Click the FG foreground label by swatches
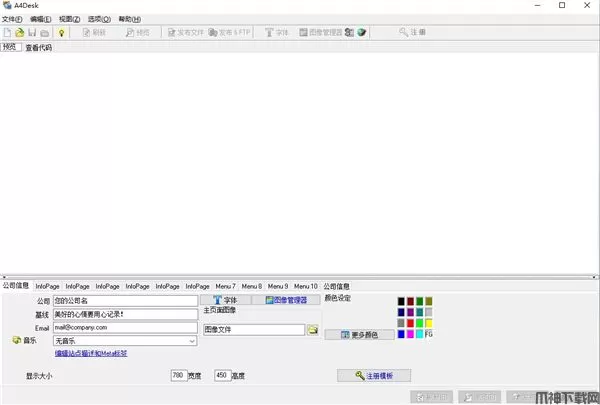This screenshot has height=405, width=600. pyautogui.click(x=429, y=335)
